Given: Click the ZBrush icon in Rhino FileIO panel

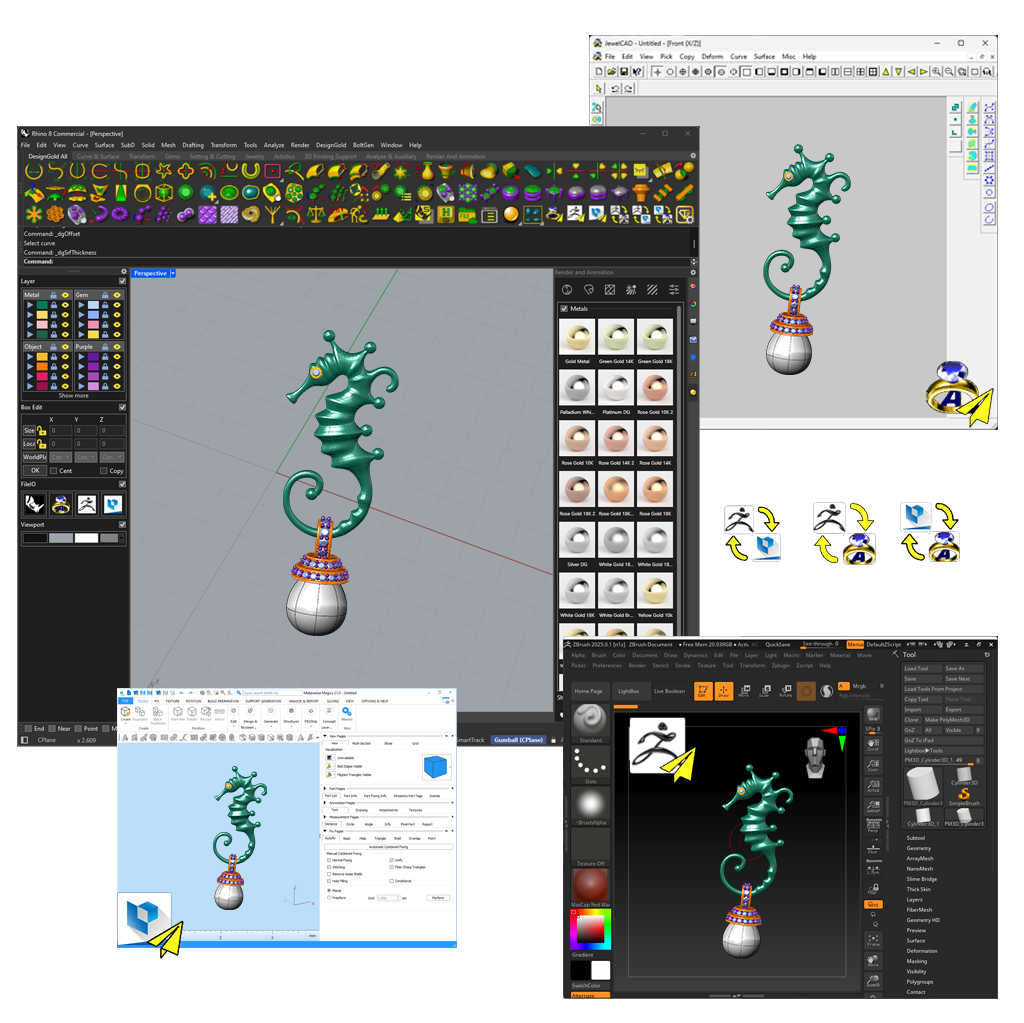Looking at the screenshot, I should point(87,504).
